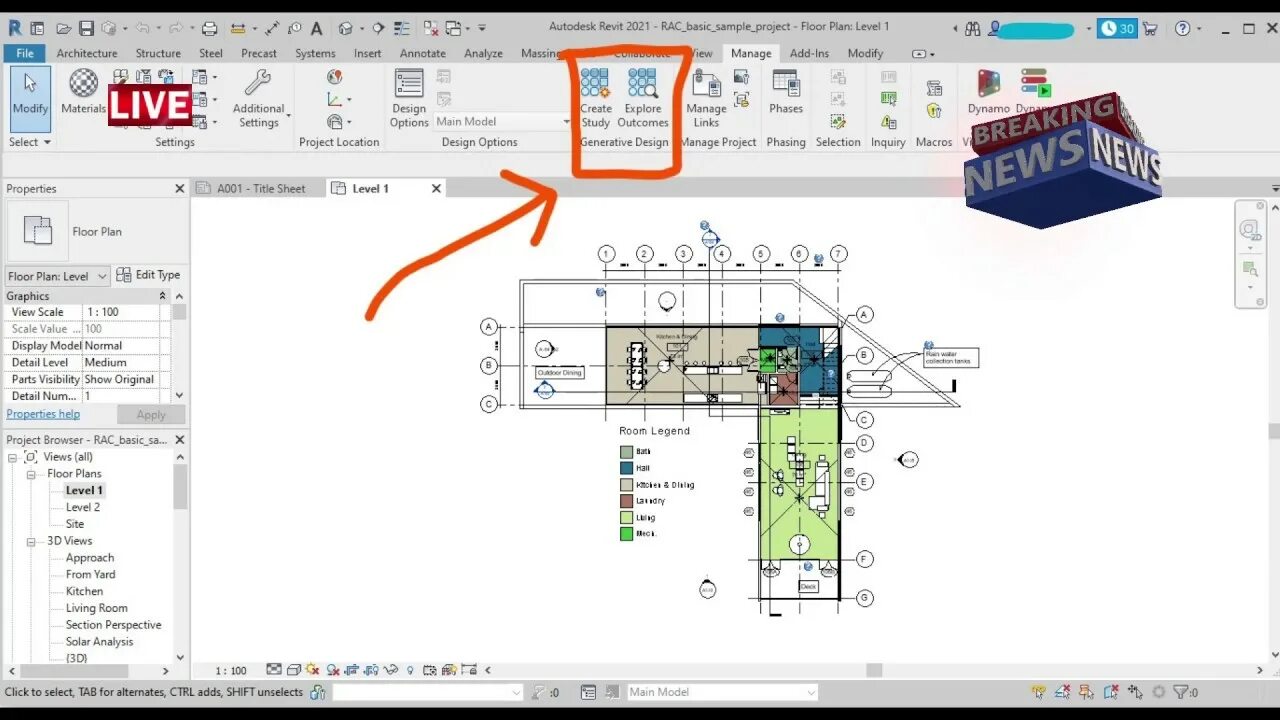Open the Floor Plan: Level type selector dropdown
The height and width of the screenshot is (720, 1280).
point(59,276)
